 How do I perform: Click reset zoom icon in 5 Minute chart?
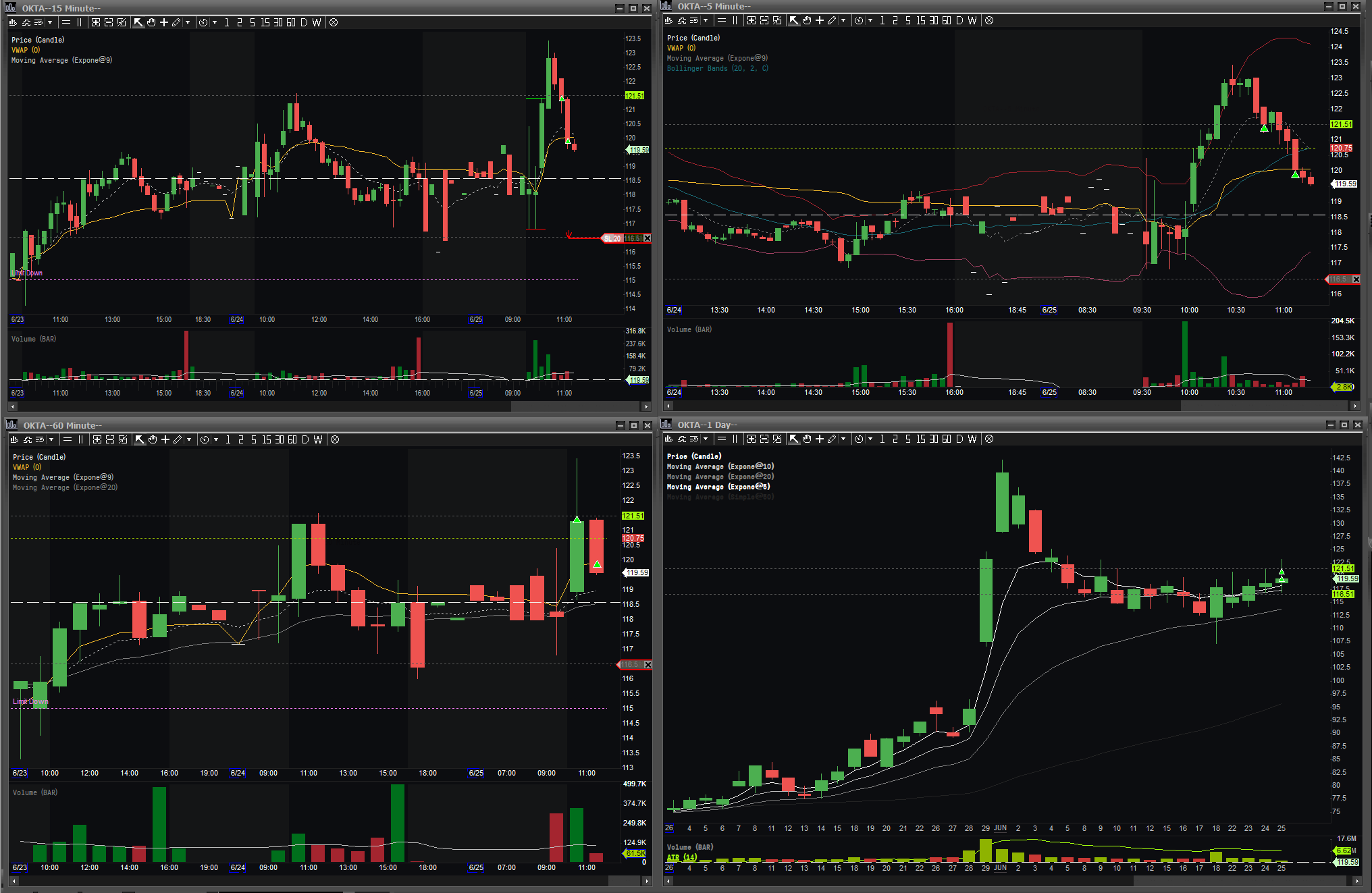[x=777, y=20]
